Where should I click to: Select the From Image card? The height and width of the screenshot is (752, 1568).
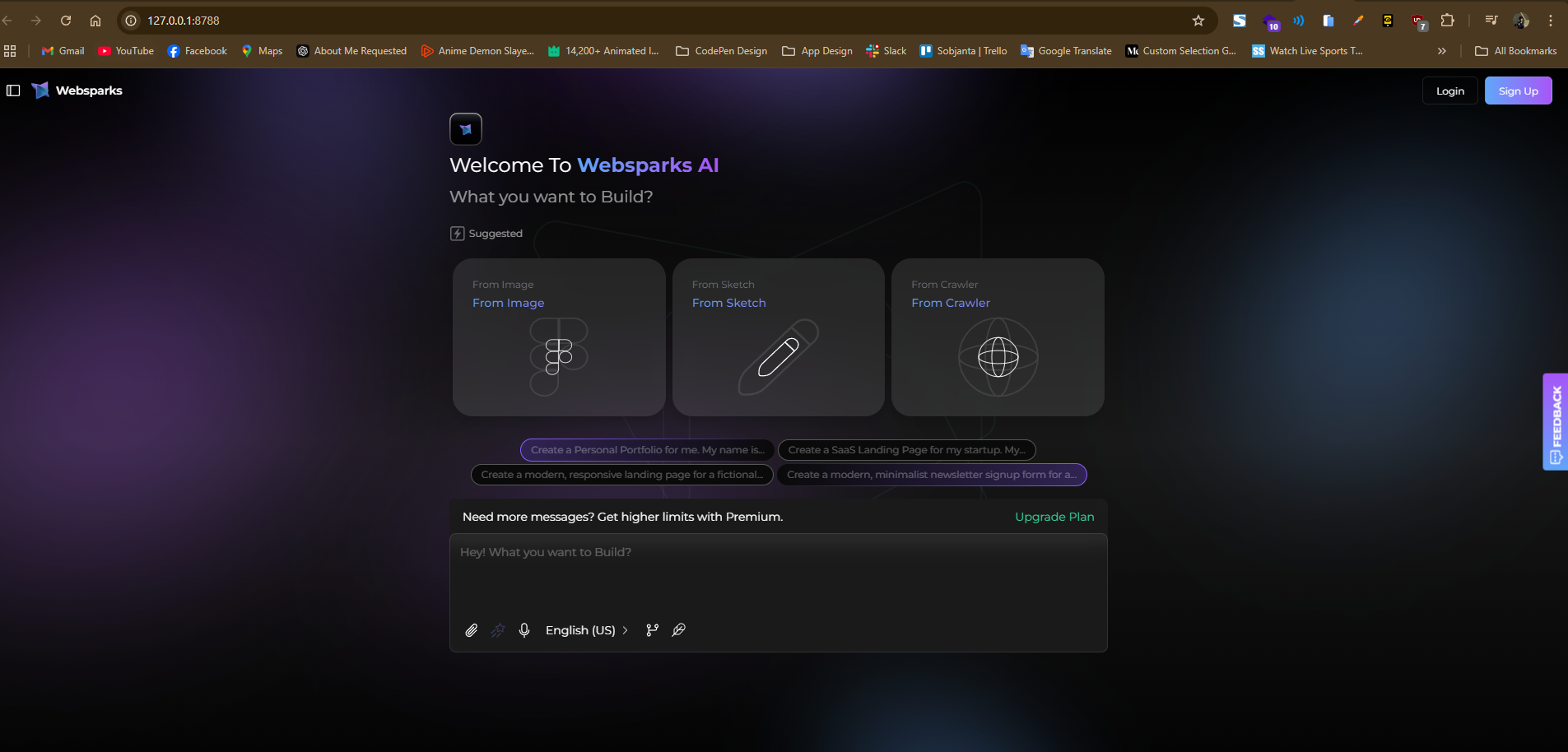(x=559, y=337)
